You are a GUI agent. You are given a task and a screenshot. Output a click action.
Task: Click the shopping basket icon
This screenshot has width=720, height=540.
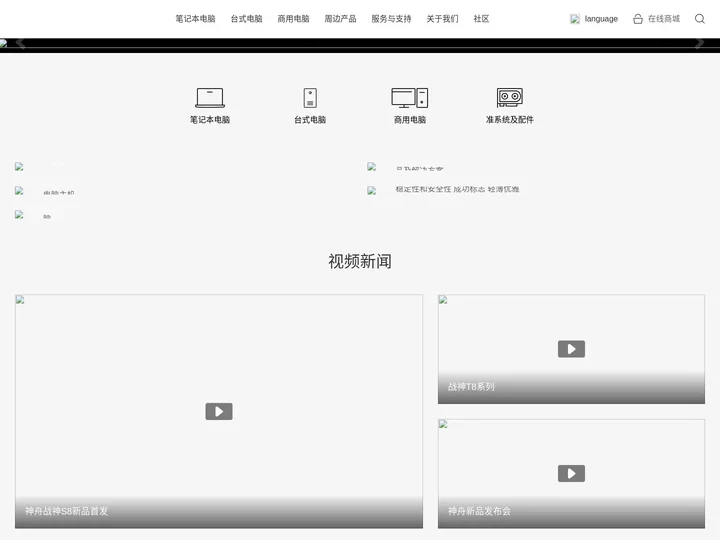(x=638, y=19)
